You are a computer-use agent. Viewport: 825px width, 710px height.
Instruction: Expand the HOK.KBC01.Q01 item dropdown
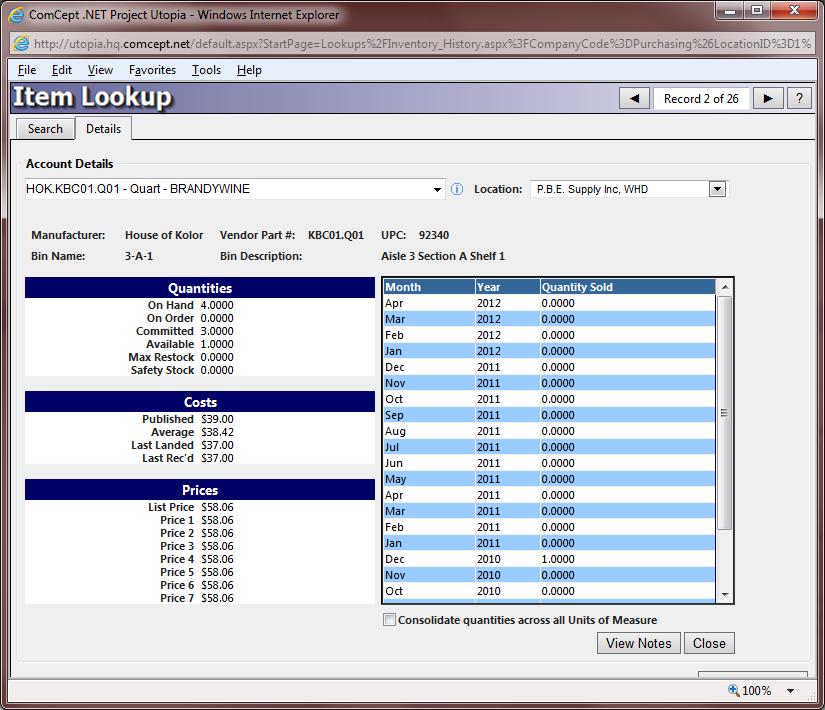(x=437, y=189)
